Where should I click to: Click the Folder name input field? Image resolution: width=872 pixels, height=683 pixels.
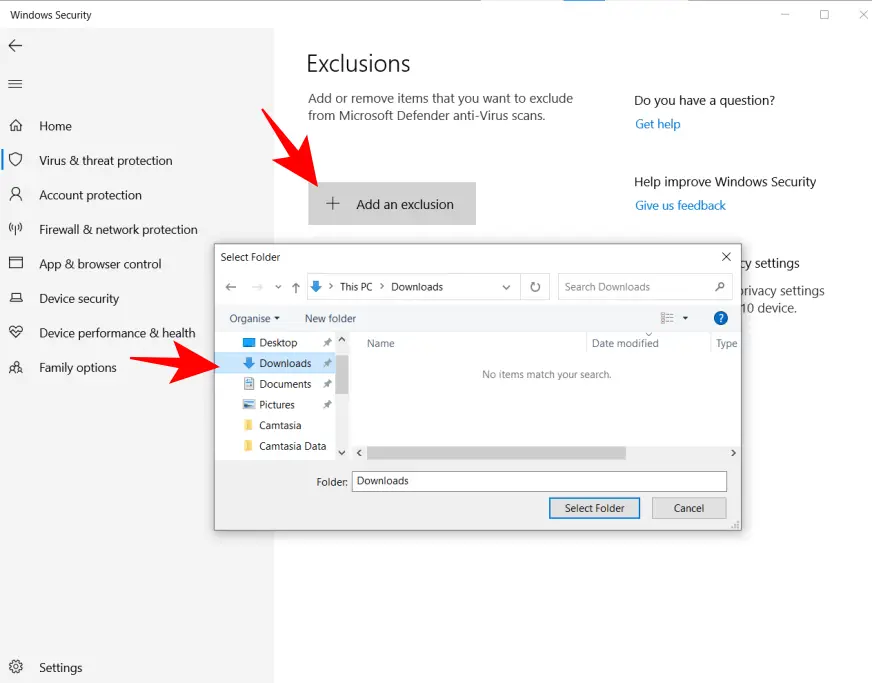pyautogui.click(x=539, y=481)
